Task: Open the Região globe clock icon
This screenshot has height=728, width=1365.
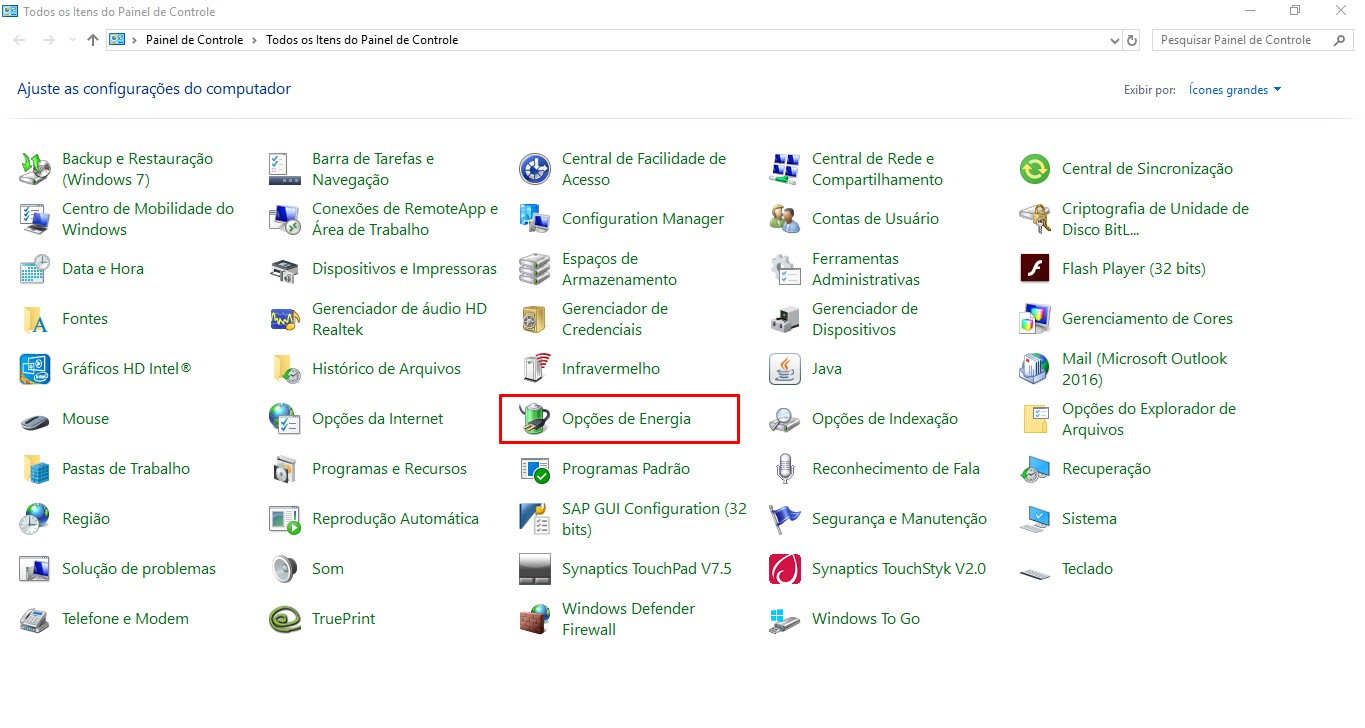Action: (x=35, y=519)
